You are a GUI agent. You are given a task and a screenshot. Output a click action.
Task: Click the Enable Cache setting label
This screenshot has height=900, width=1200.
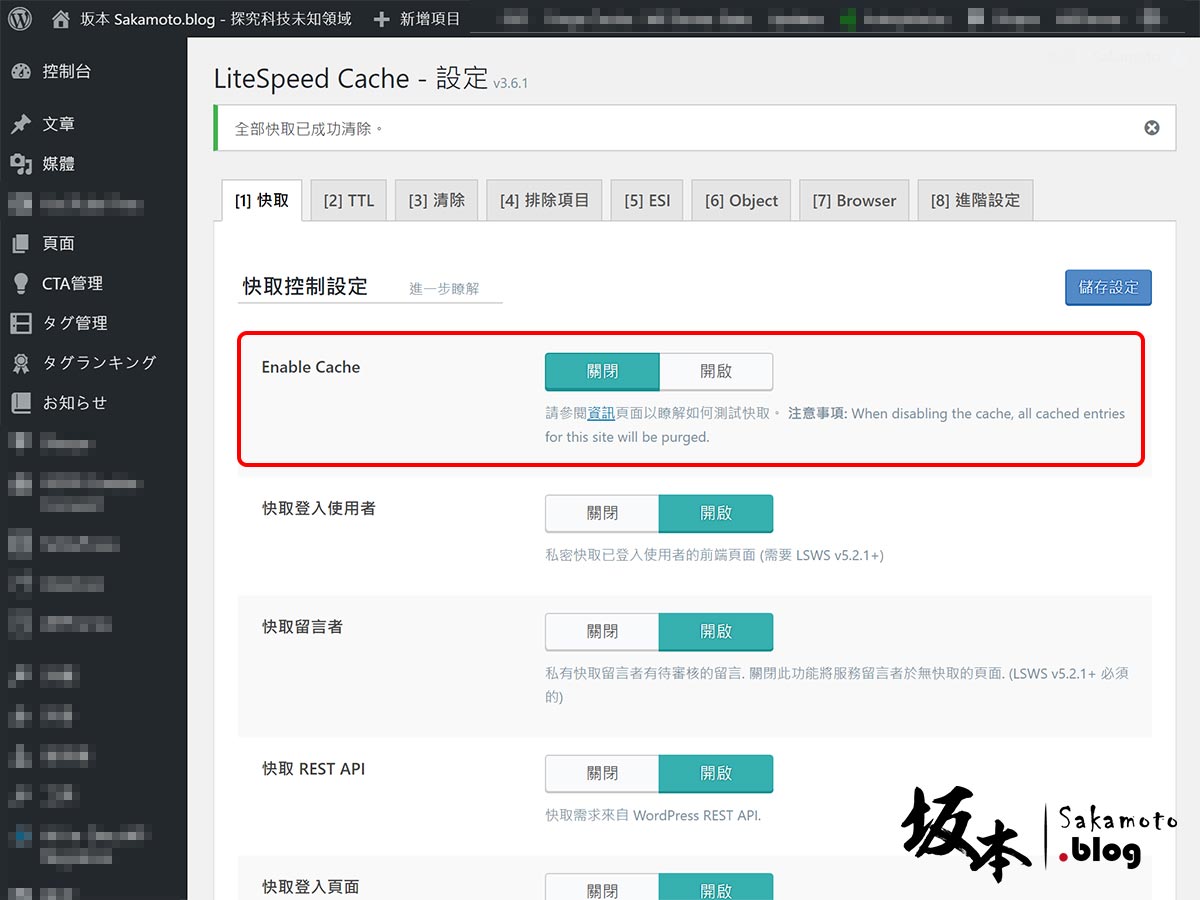coord(311,367)
